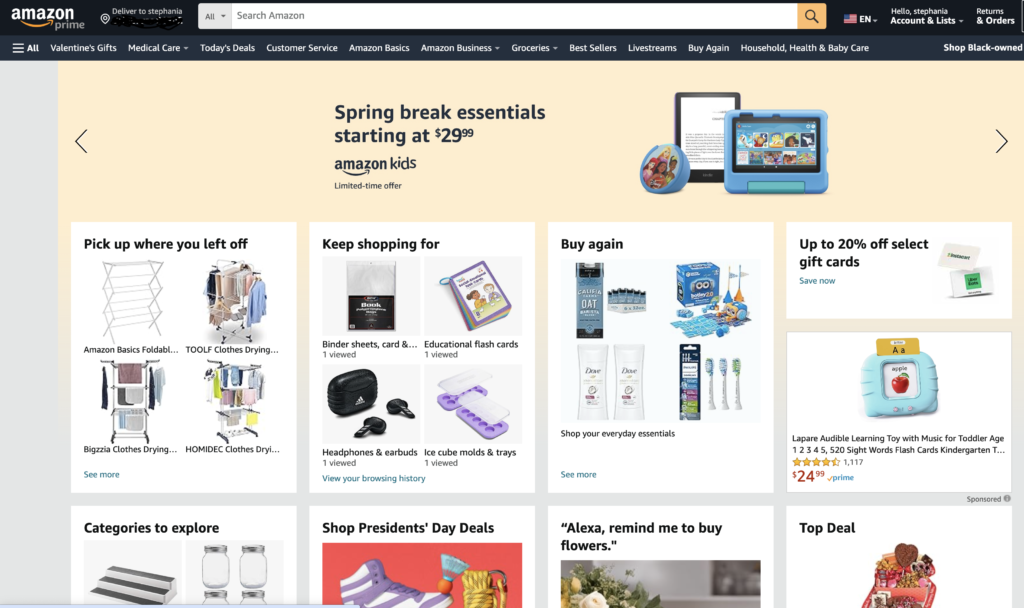Click Save now gift cards link

817,281
